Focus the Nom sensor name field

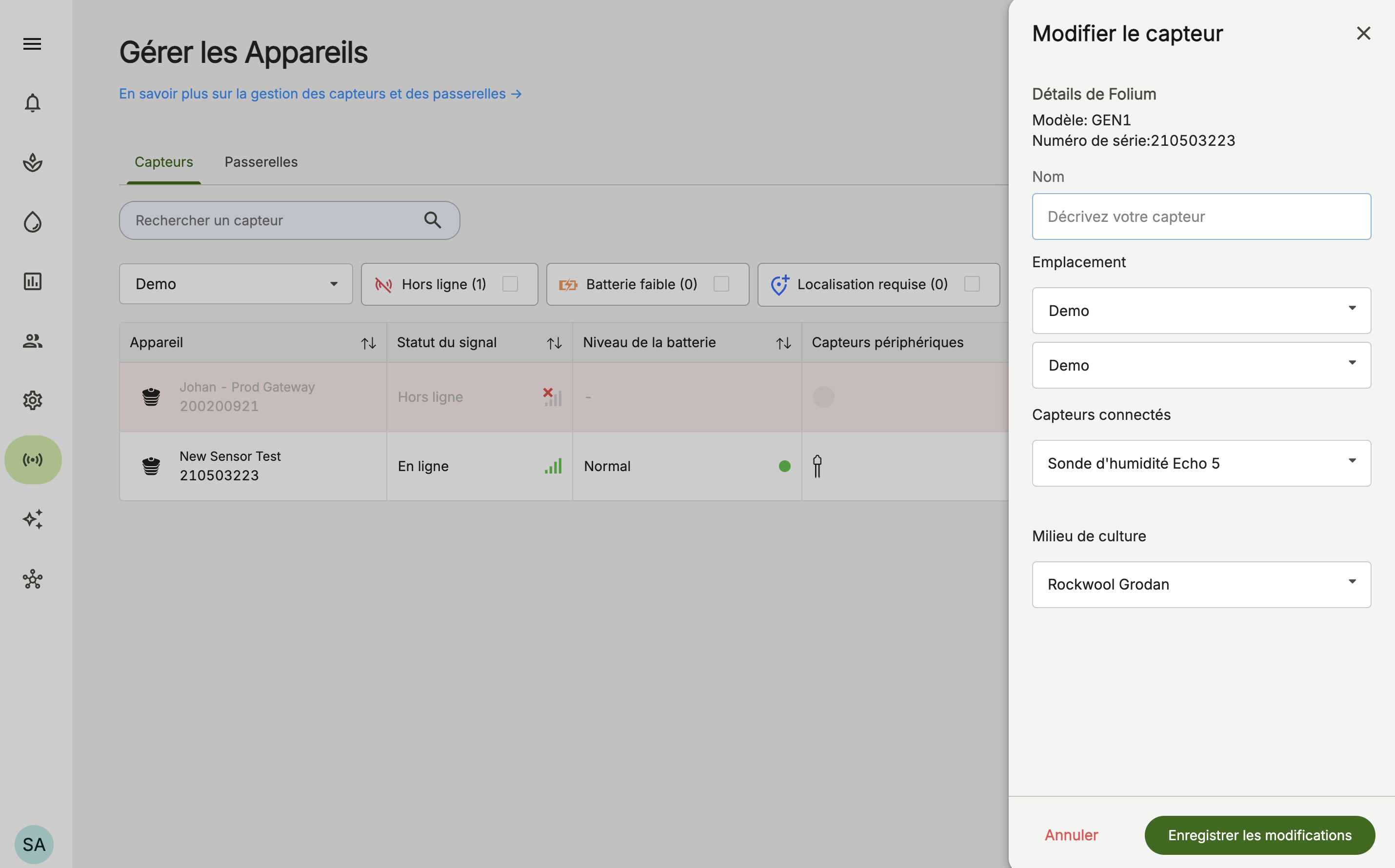[x=1201, y=217]
